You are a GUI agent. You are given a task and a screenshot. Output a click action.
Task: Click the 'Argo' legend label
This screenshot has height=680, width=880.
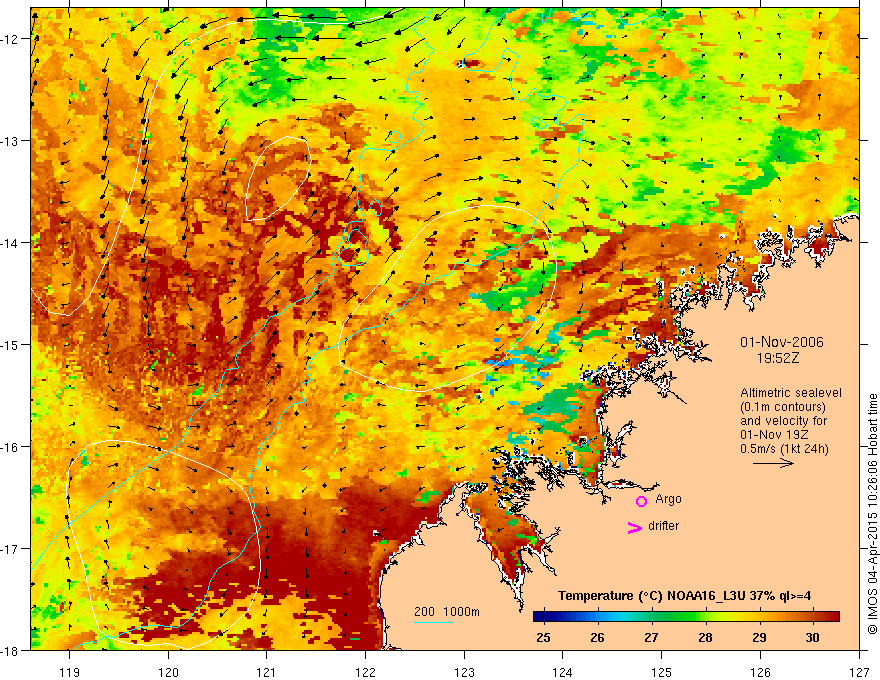point(668,499)
